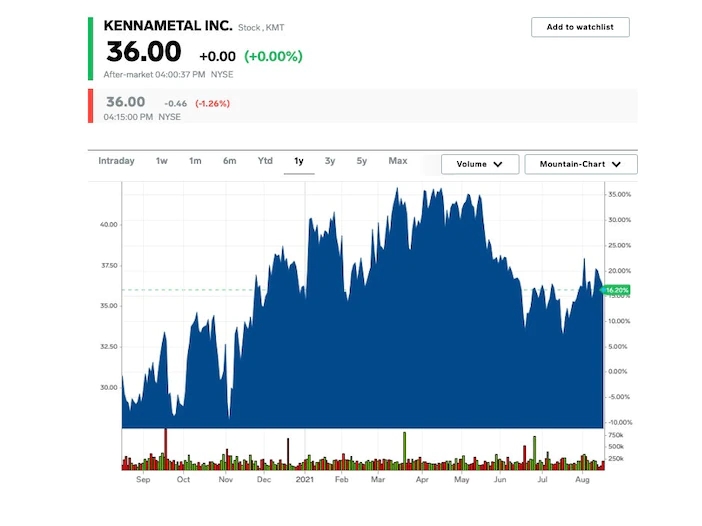Click the KENNAMETAL INC. title
Image resolution: width=702 pixels, height=526 pixels.
[168, 26]
